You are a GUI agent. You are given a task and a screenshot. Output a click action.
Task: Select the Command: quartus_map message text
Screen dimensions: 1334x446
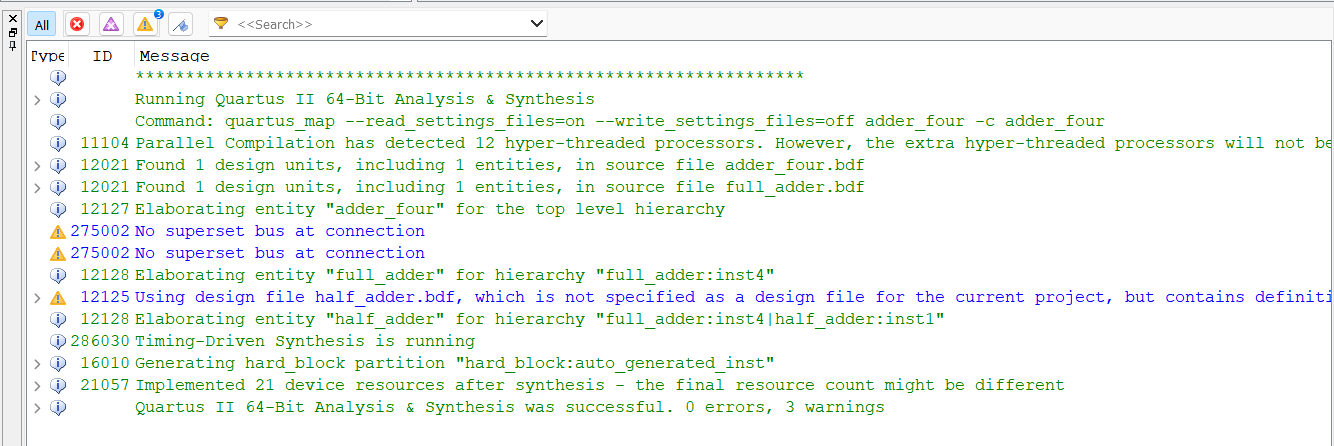tap(620, 121)
